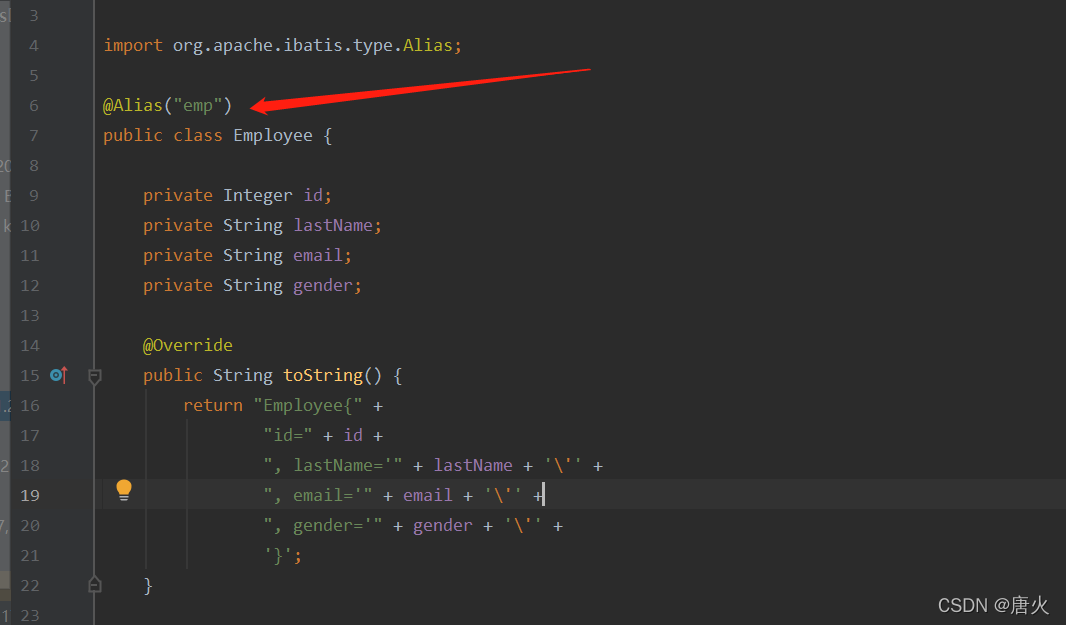The height and width of the screenshot is (625, 1066).
Task: Collapse the toString method fold marker
Action: click(94, 376)
